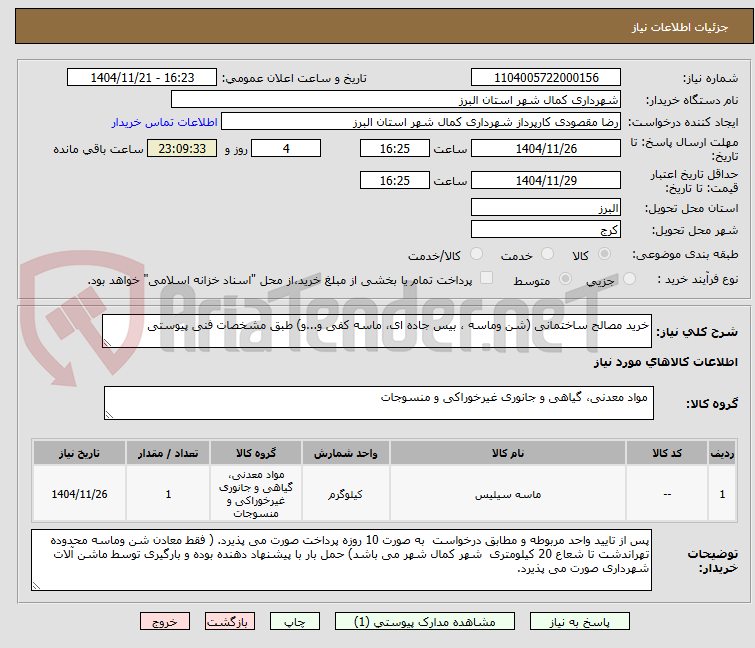
Task: Click the ماسه سیلیس item cell
Action: 508,494
